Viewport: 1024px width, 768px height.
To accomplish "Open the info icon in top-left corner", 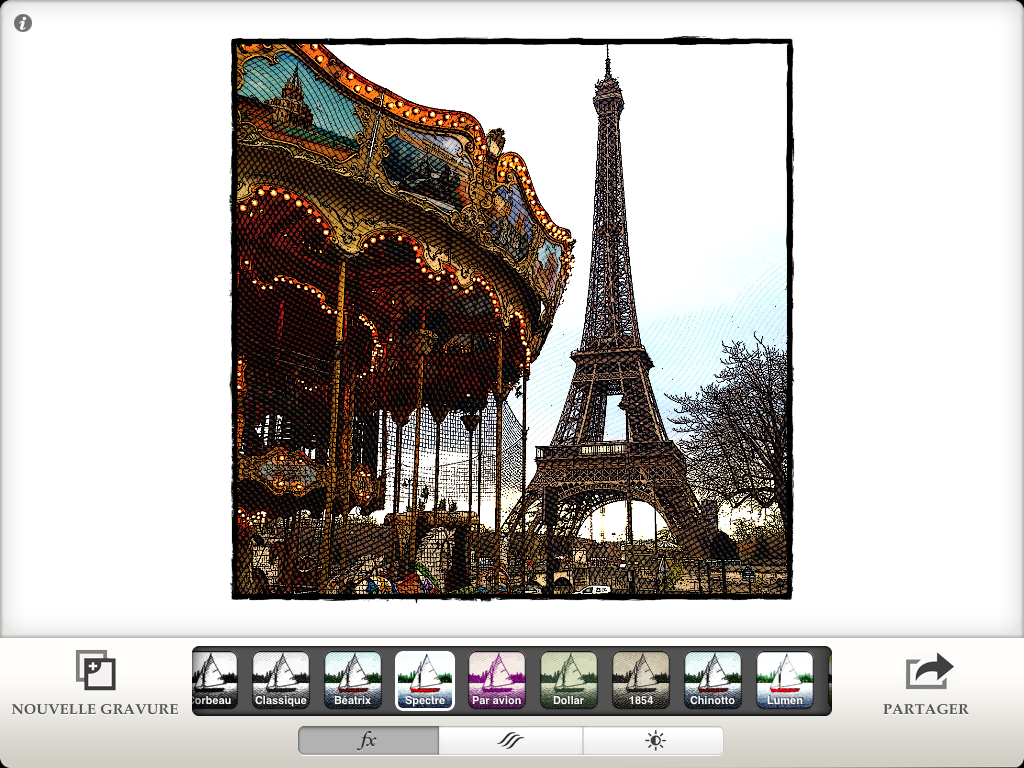I will pyautogui.click(x=23, y=23).
